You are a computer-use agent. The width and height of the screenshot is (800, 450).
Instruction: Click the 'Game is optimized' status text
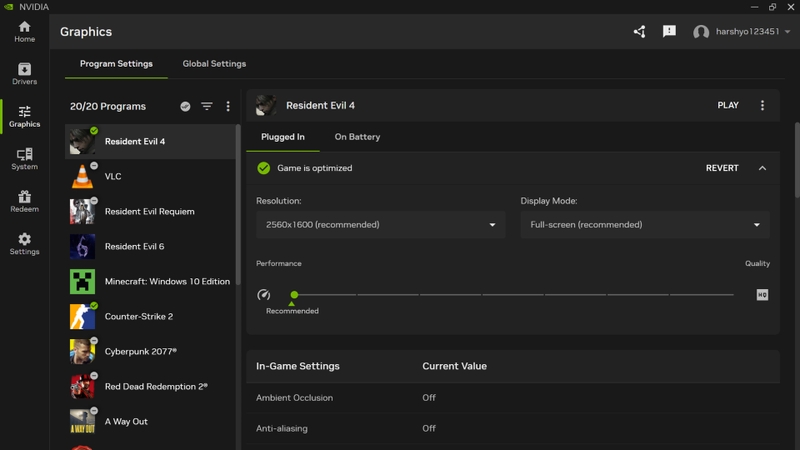click(314, 168)
